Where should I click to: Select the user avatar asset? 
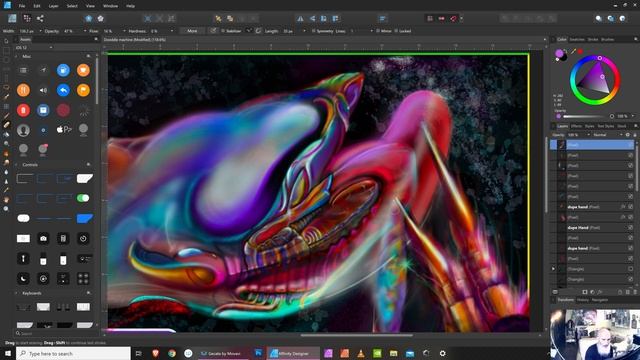(x=23, y=130)
